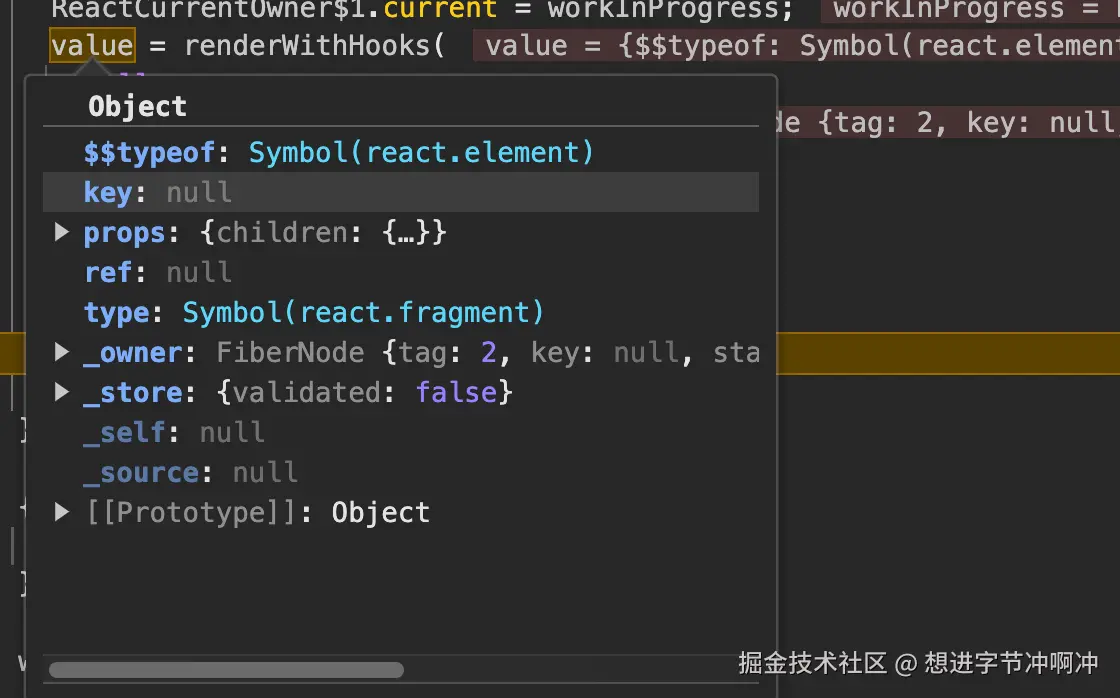The height and width of the screenshot is (698, 1120).
Task: Select the key: null property row
Action: click(400, 192)
